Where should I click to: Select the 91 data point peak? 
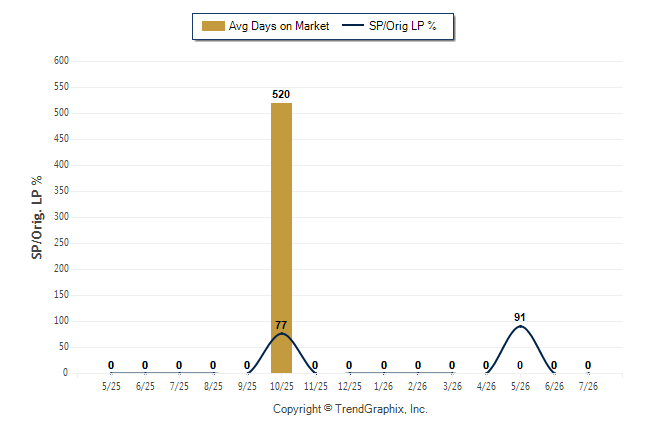point(520,326)
